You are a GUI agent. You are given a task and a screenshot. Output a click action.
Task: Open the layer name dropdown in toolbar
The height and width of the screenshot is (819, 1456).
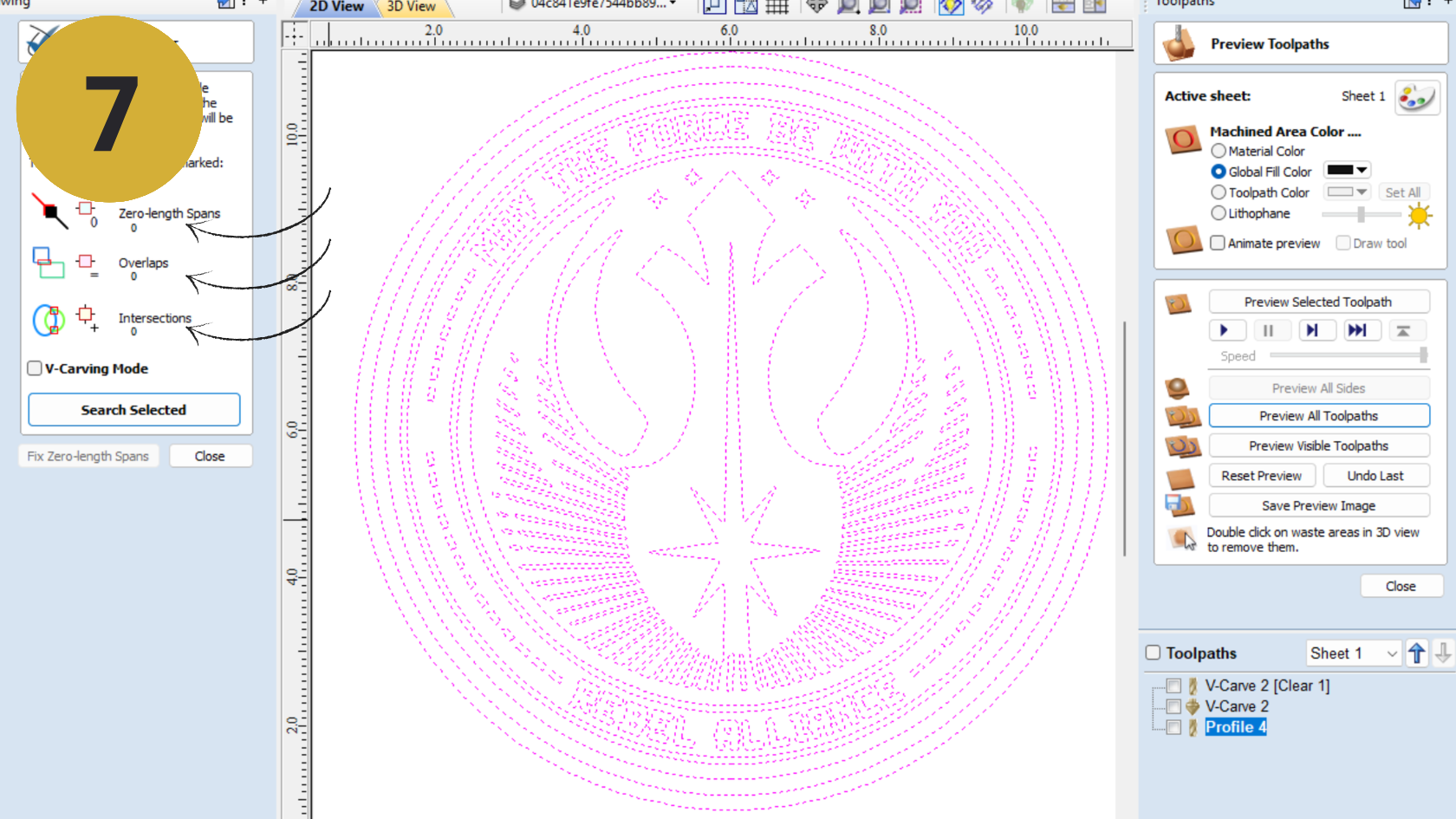tap(673, 4)
